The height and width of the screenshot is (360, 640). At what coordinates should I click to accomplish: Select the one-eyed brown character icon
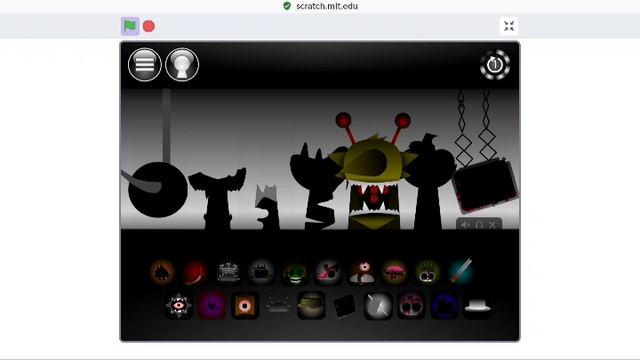tap(362, 272)
